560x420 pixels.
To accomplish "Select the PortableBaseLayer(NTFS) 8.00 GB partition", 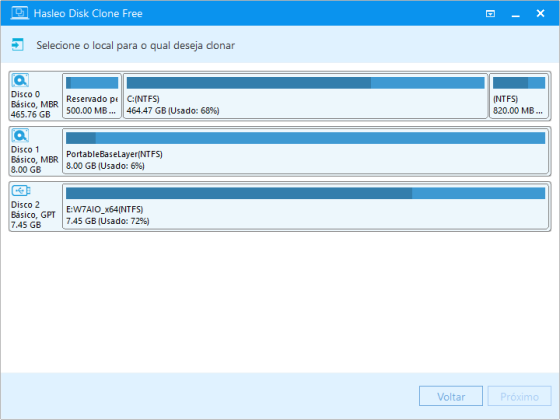I will point(305,151).
